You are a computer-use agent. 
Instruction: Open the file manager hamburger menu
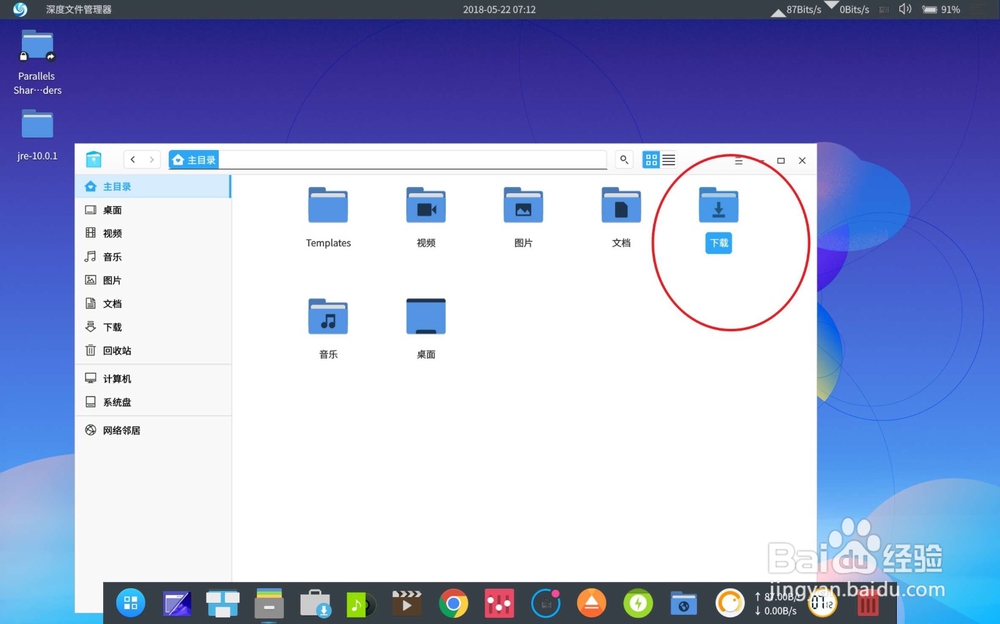click(x=739, y=161)
